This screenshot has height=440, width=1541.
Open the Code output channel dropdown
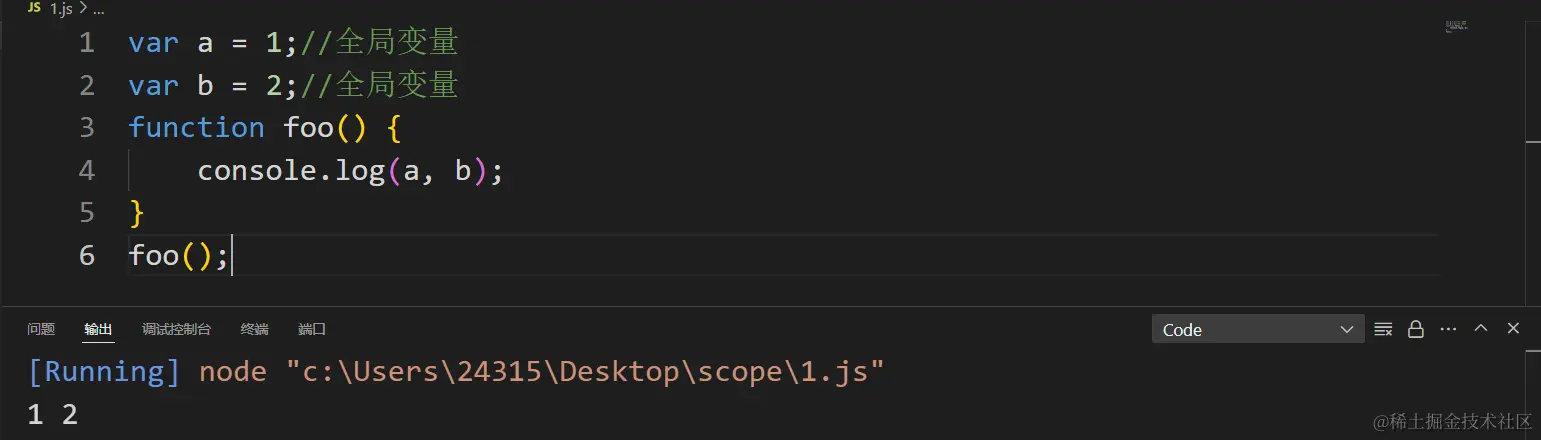click(x=1258, y=329)
